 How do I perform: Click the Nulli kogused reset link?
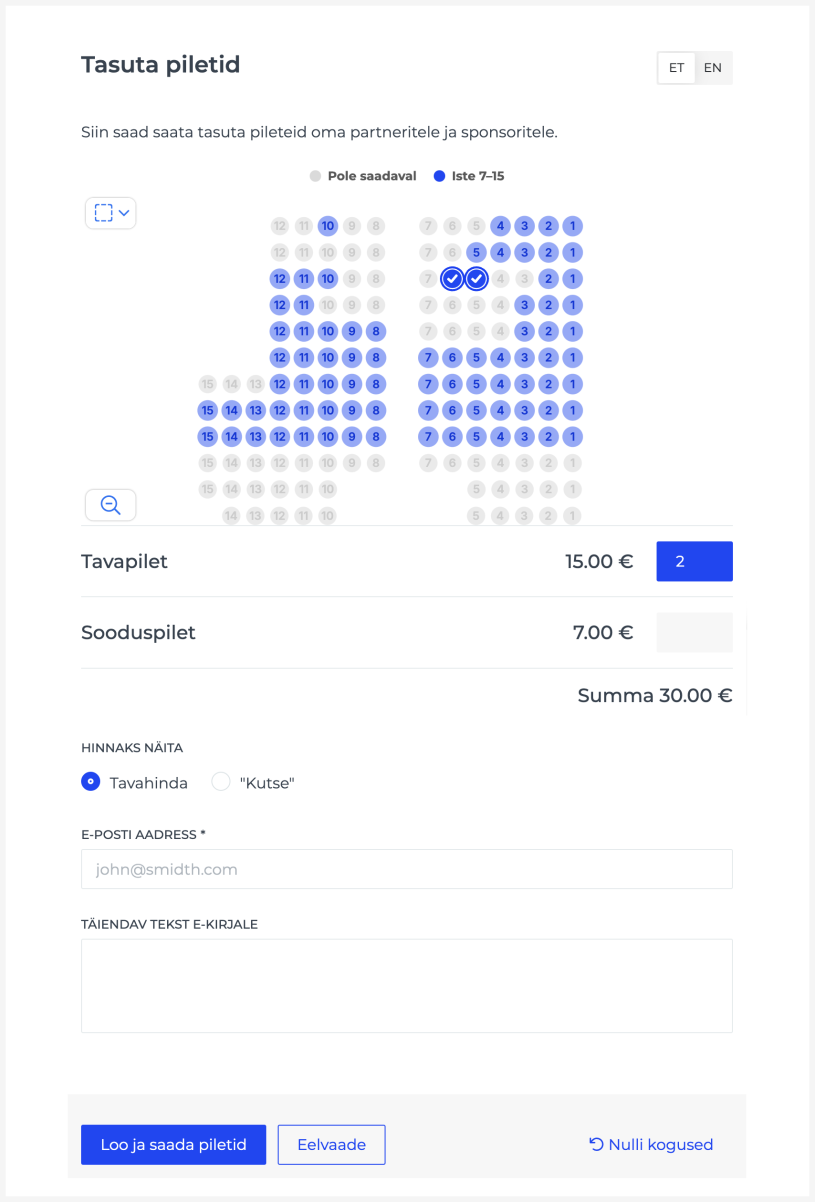pos(651,1144)
